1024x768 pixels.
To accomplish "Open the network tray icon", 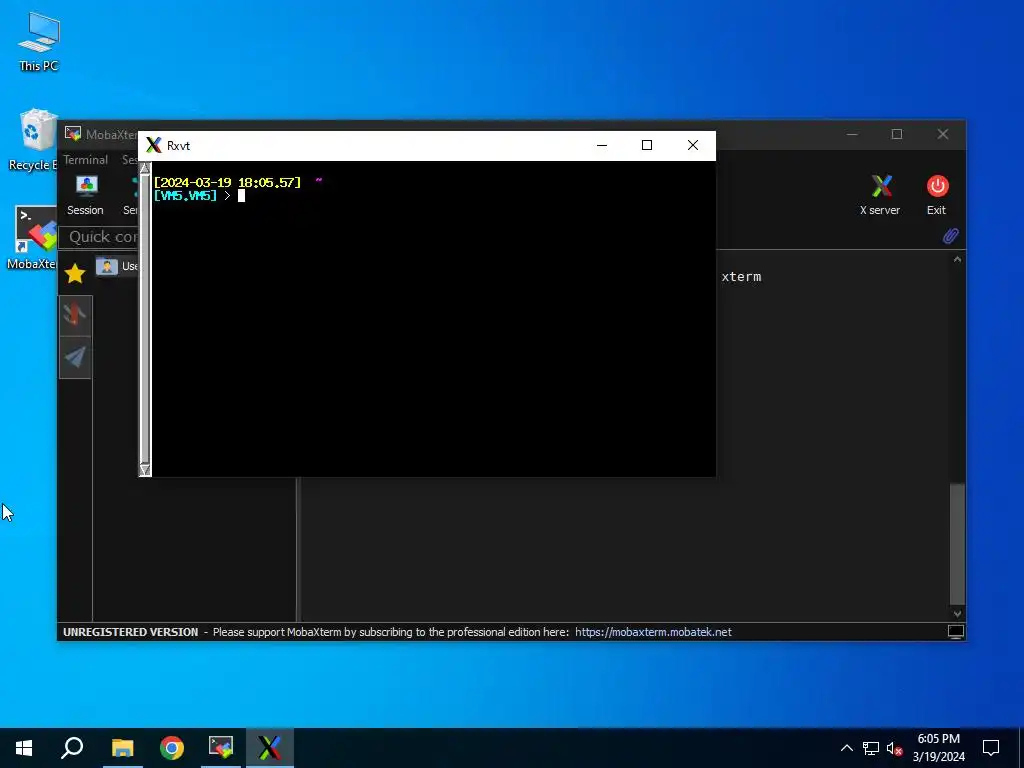I will (x=871, y=748).
